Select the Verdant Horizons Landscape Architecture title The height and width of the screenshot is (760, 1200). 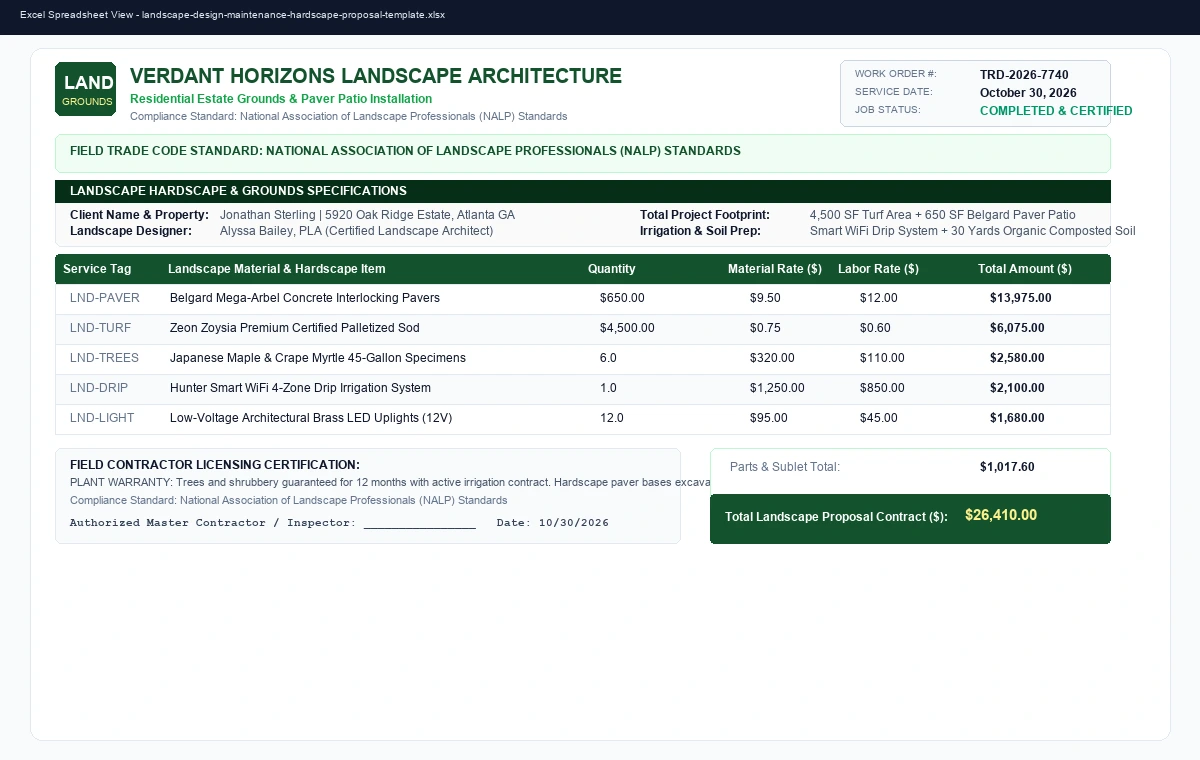(376, 76)
